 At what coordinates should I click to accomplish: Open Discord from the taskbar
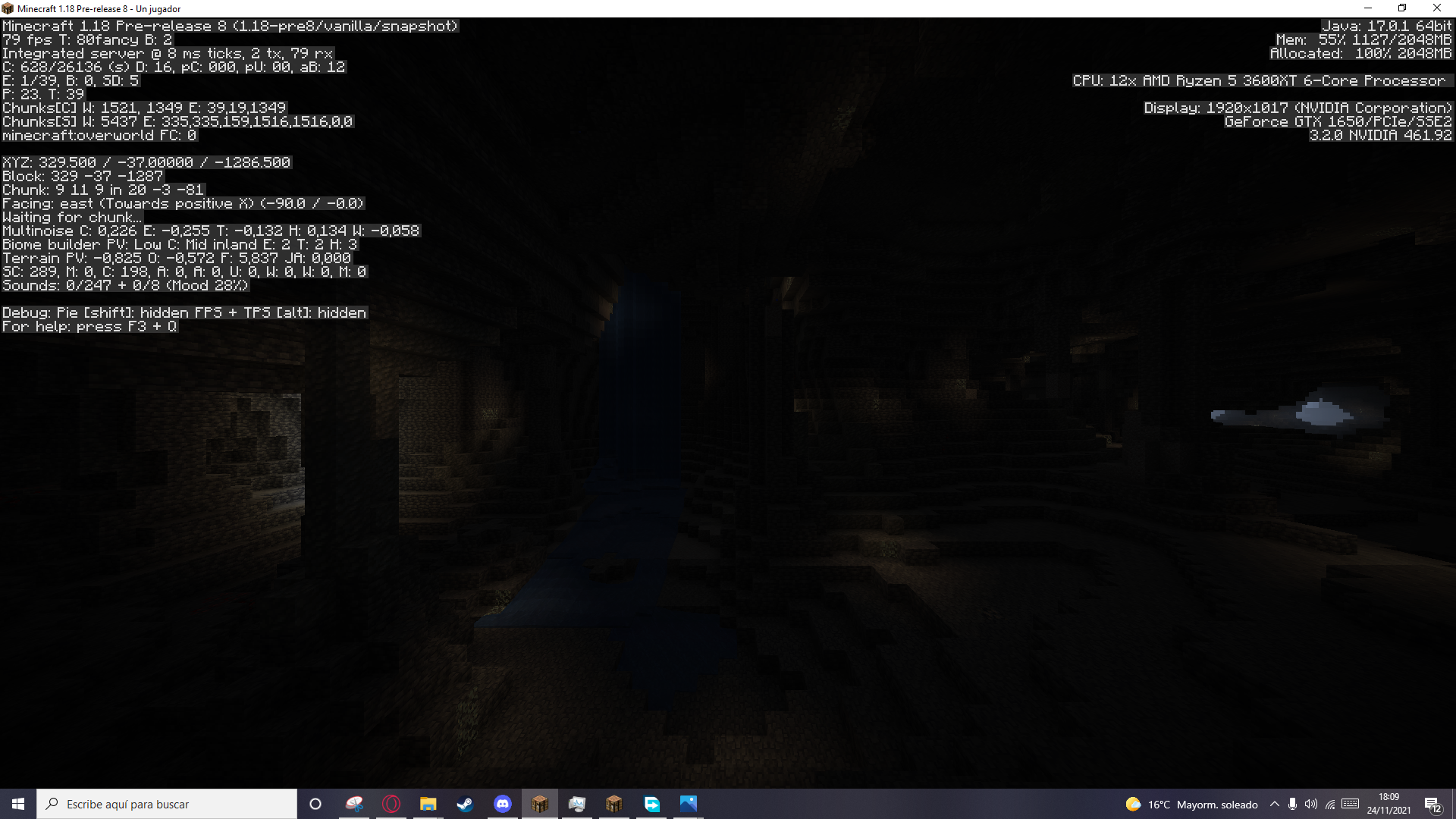[503, 804]
